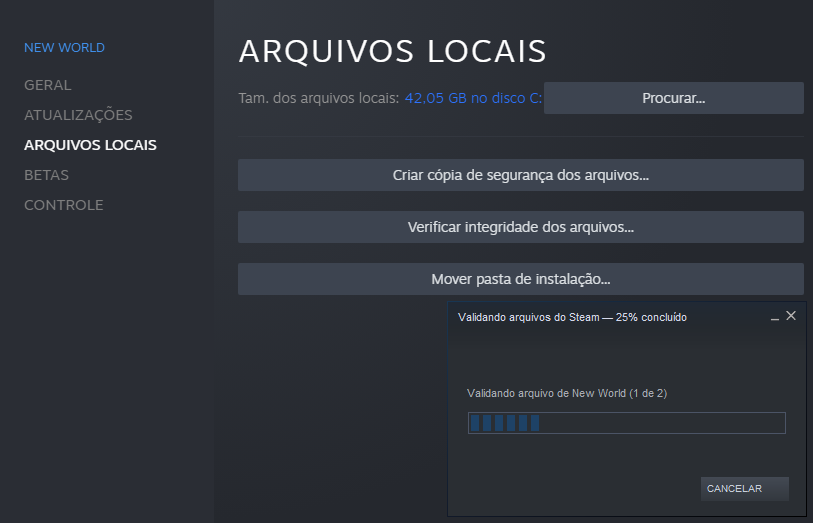The image size is (813, 523).
Task: Click Verificar integridade dos arquivos
Action: [x=521, y=227]
